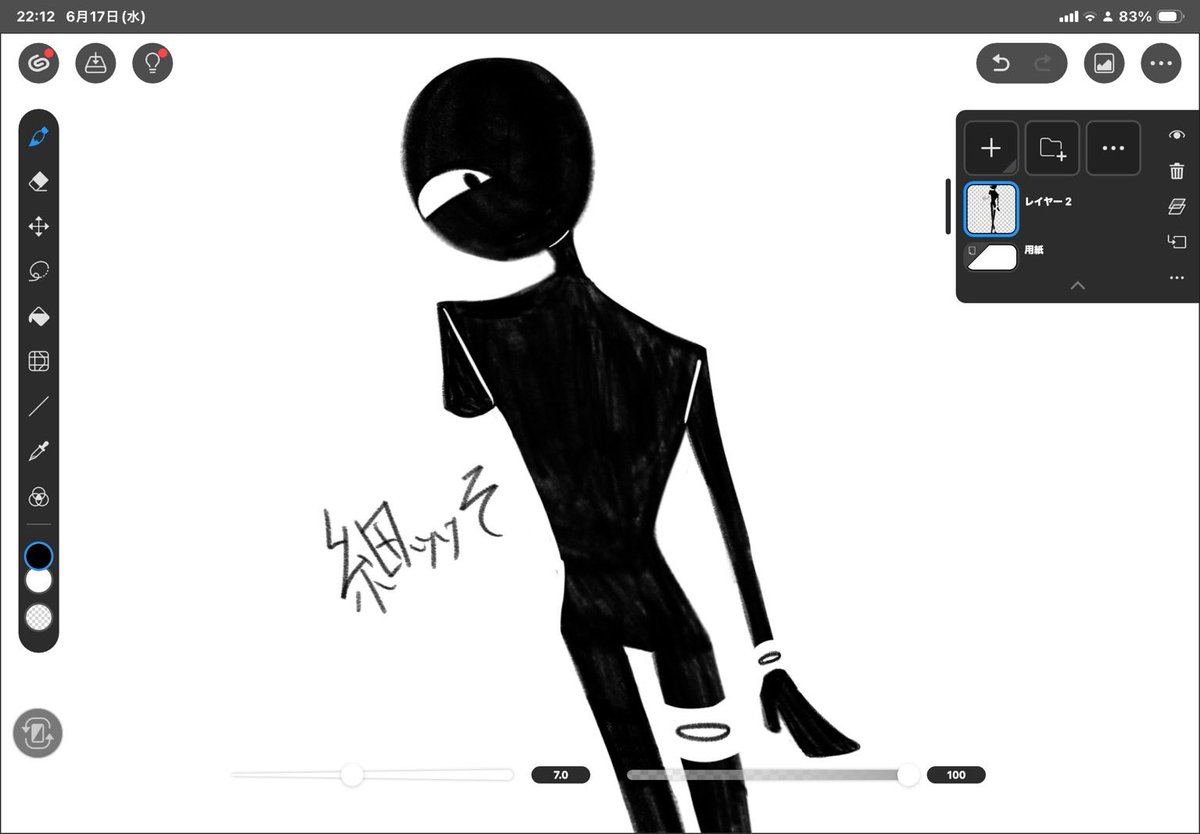Screen dimensions: 1200x834
Task: Tap the 用紙 layer name
Action: click(1034, 250)
